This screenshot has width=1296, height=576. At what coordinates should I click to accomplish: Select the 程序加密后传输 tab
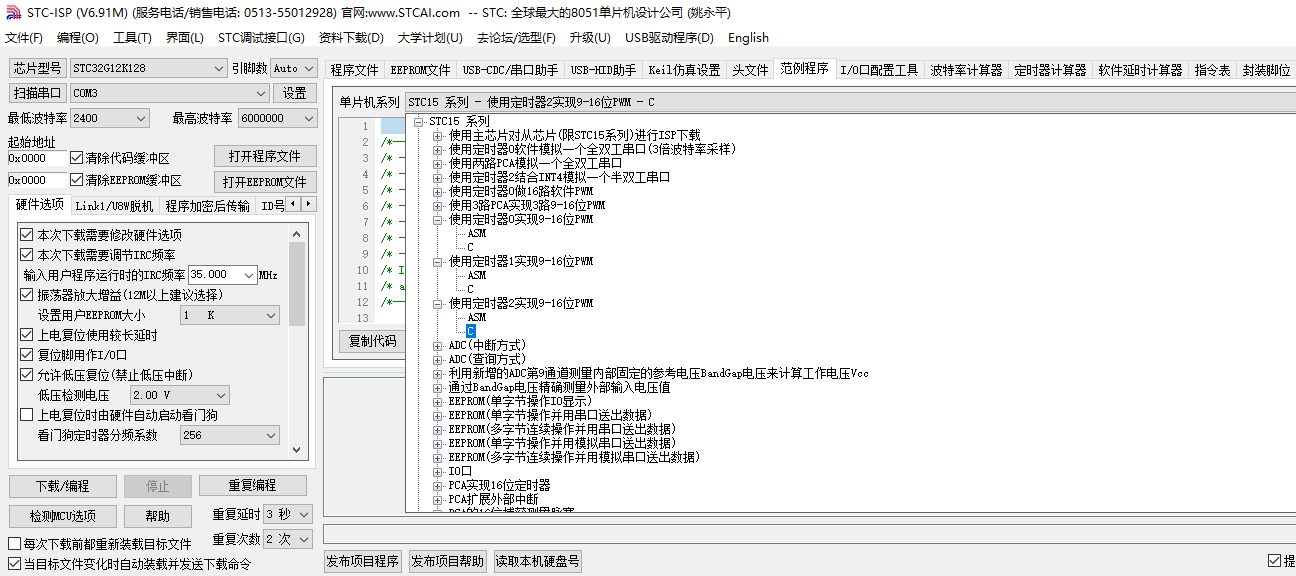[208, 206]
